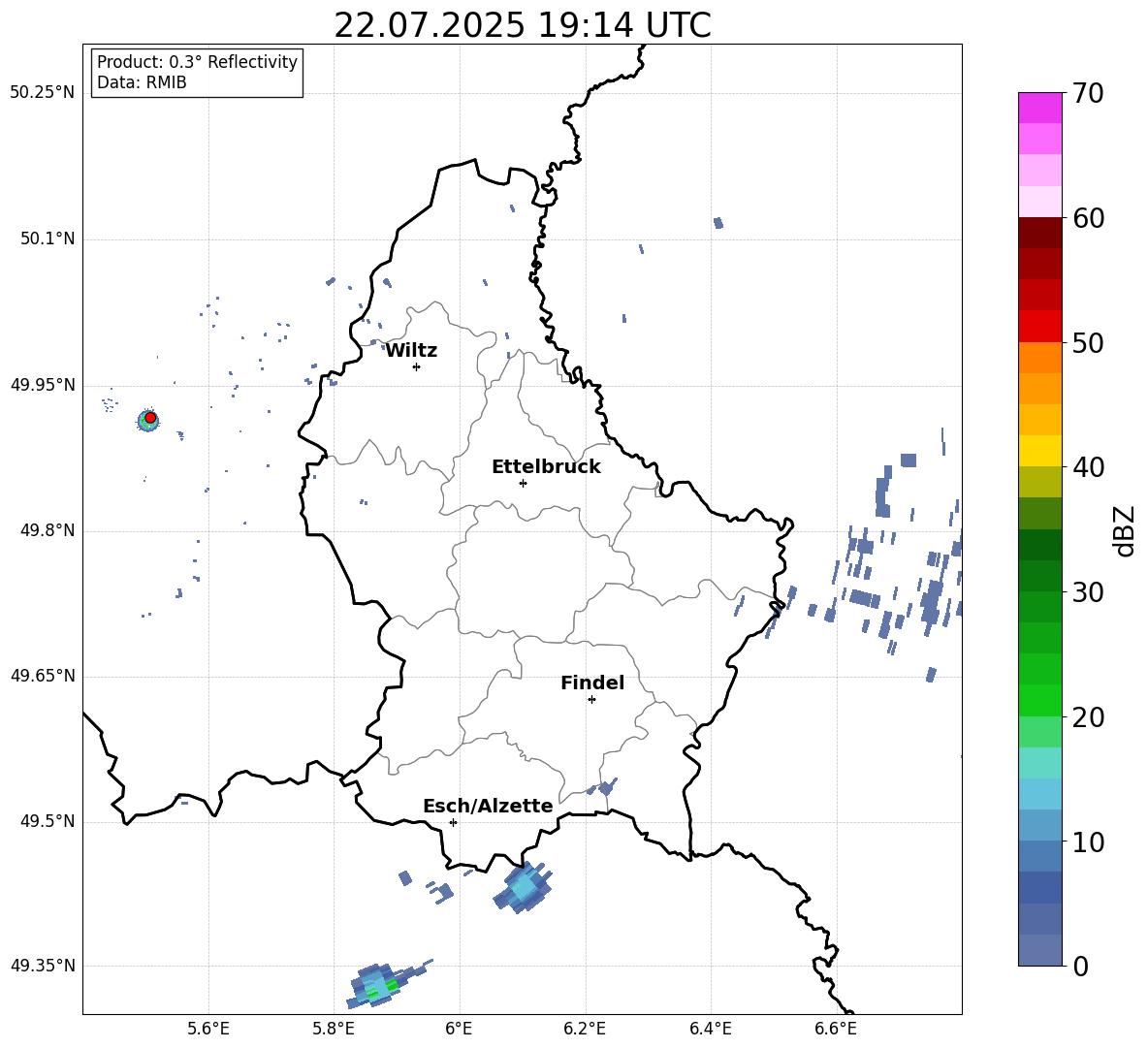
Task: Click the Wiltz city label
Action: pyautogui.click(x=411, y=351)
